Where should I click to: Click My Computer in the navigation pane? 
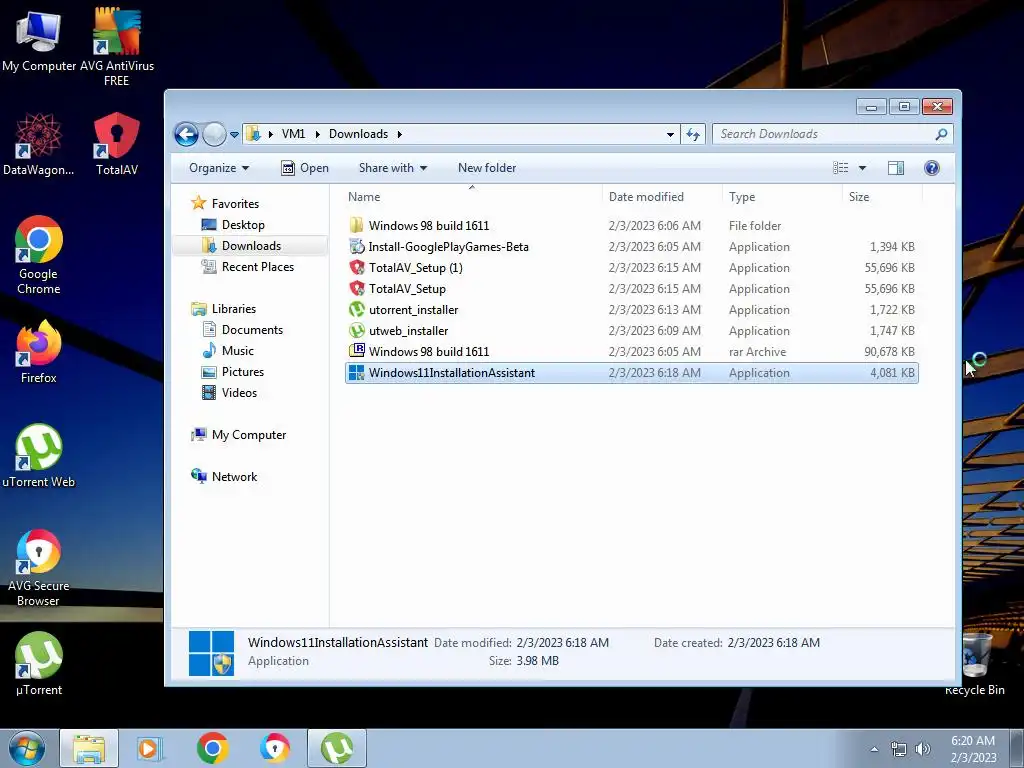click(x=238, y=435)
